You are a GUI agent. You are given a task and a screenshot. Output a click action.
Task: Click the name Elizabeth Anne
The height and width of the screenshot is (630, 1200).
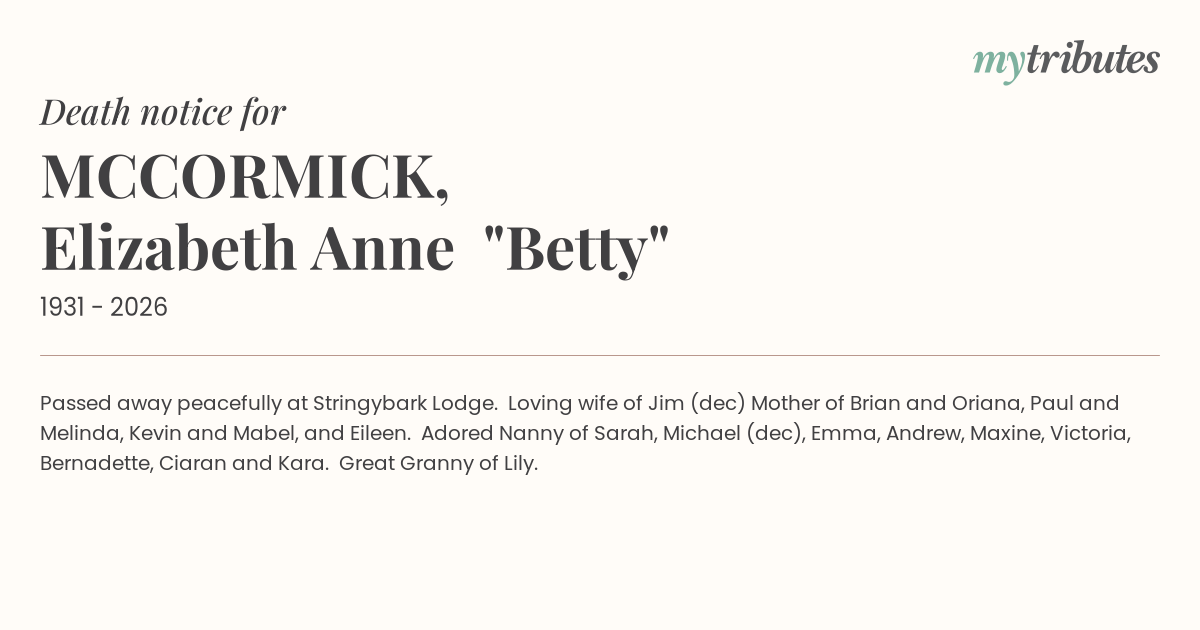pyautogui.click(x=247, y=250)
